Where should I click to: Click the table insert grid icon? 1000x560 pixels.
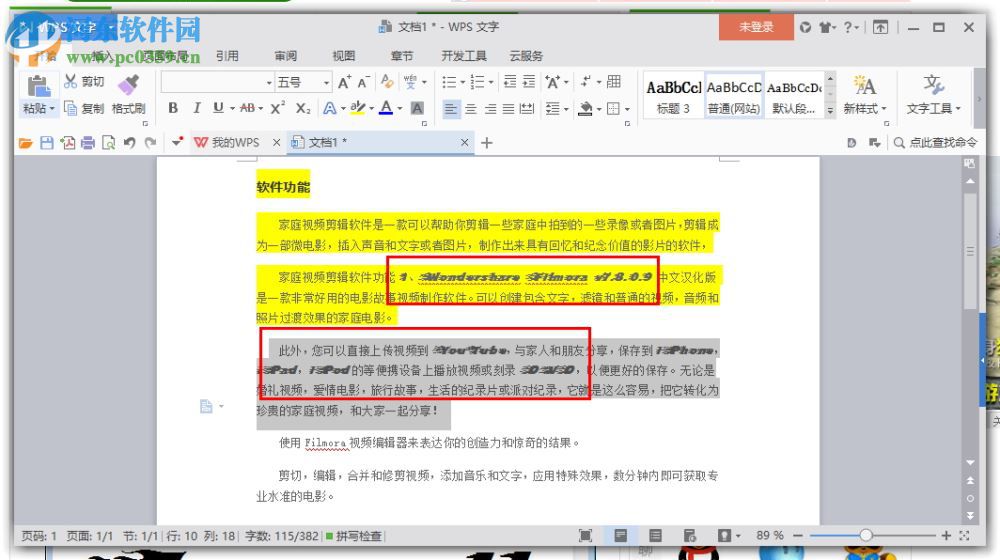614,82
